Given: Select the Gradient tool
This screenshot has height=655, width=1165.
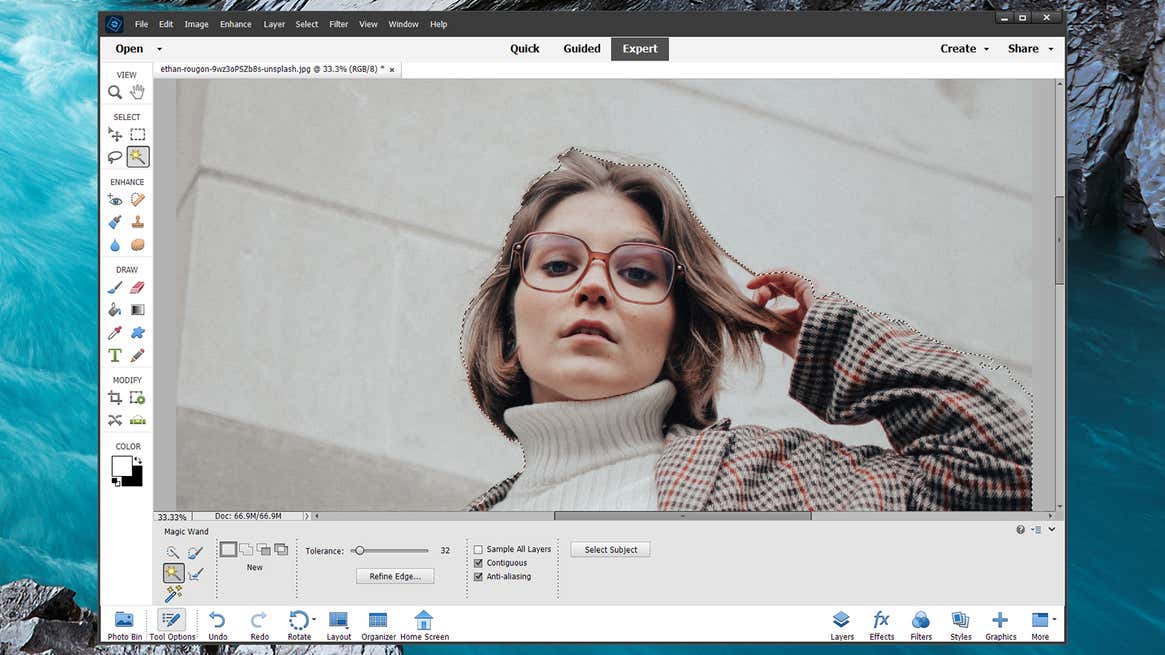Looking at the screenshot, I should pos(137,310).
